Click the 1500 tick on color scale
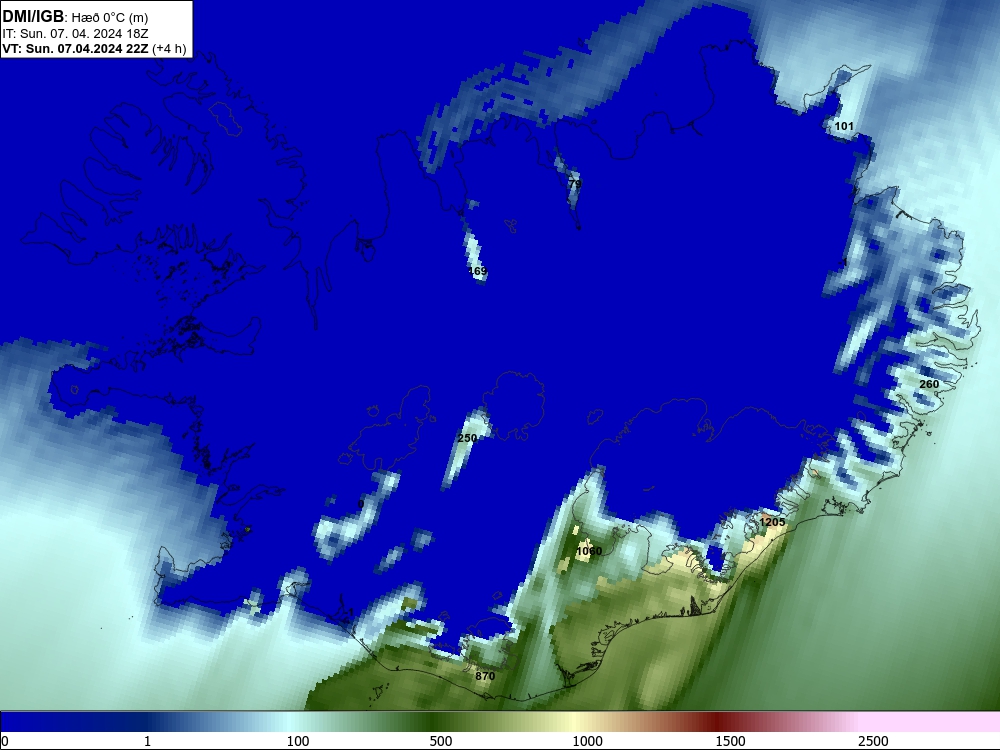Image resolution: width=1000 pixels, height=750 pixels. 730,741
